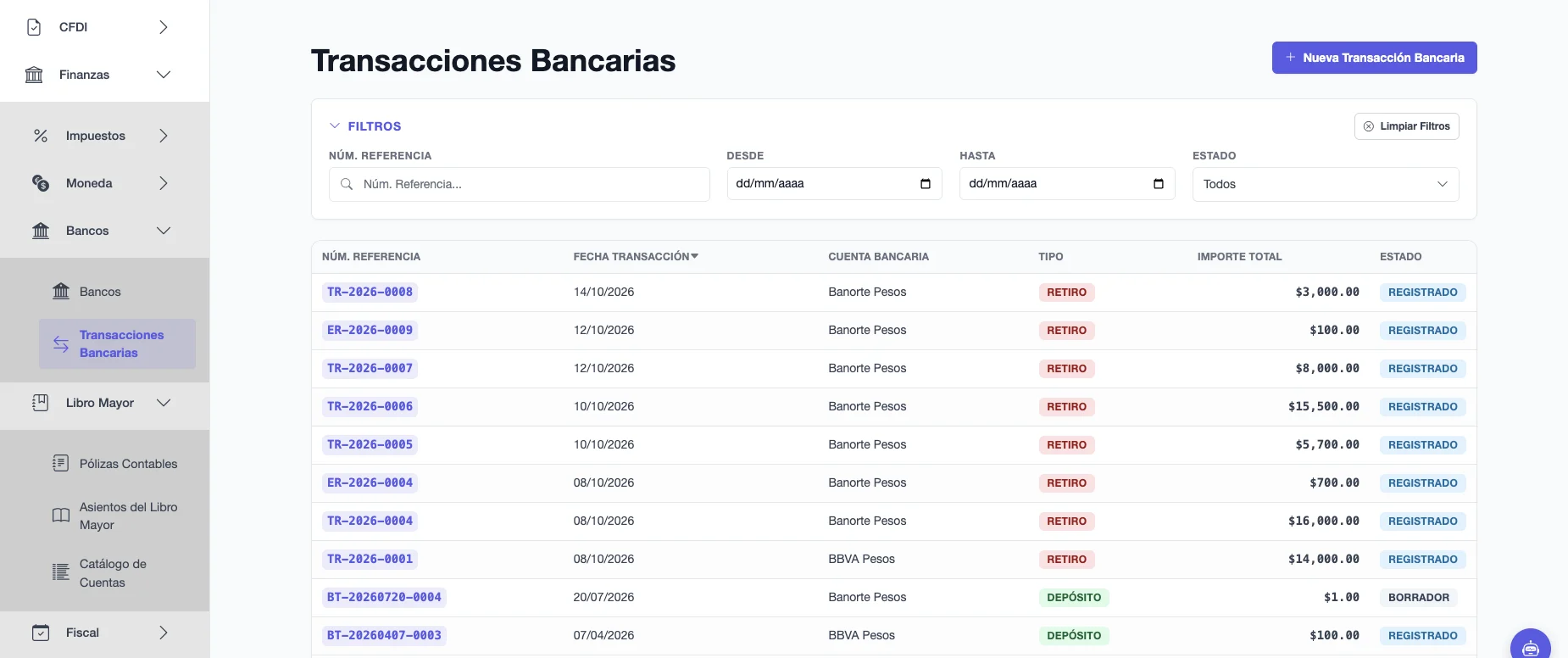Click BBVA Pesos in TR-2026-0001 row
Image resolution: width=1568 pixels, height=658 pixels.
tap(861, 559)
